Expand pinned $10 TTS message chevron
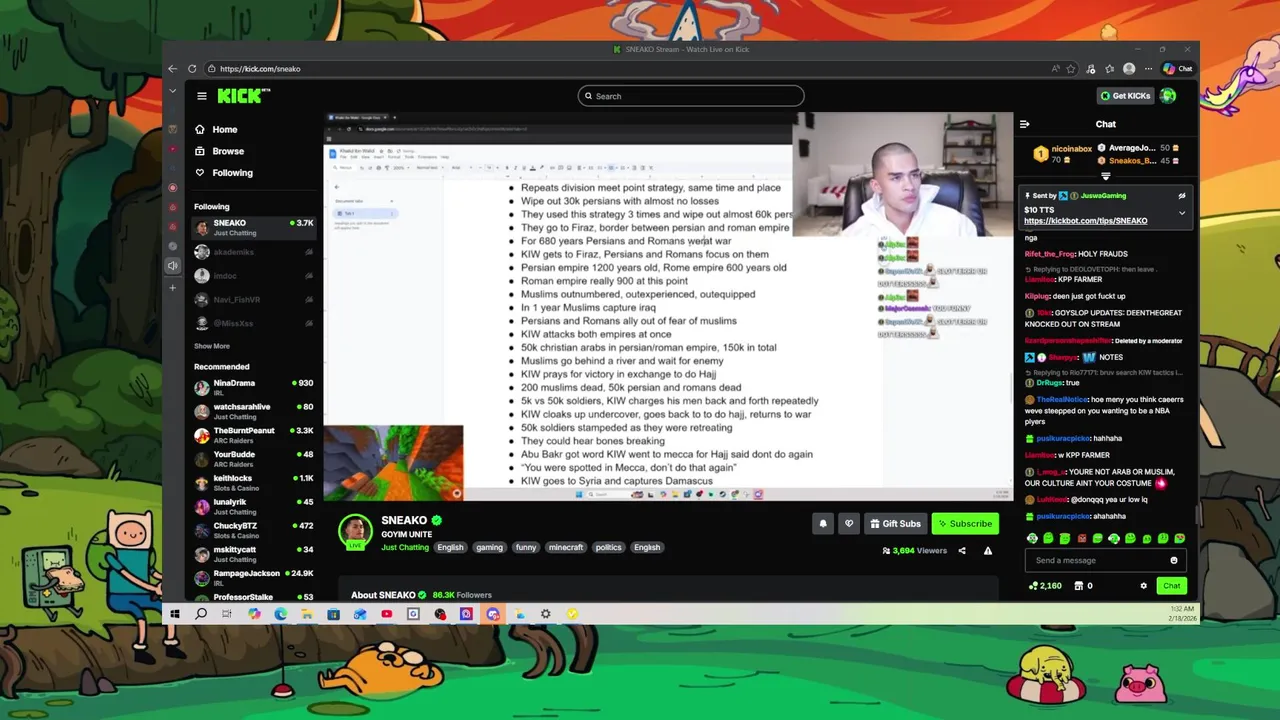The width and height of the screenshot is (1280, 720). click(1182, 213)
